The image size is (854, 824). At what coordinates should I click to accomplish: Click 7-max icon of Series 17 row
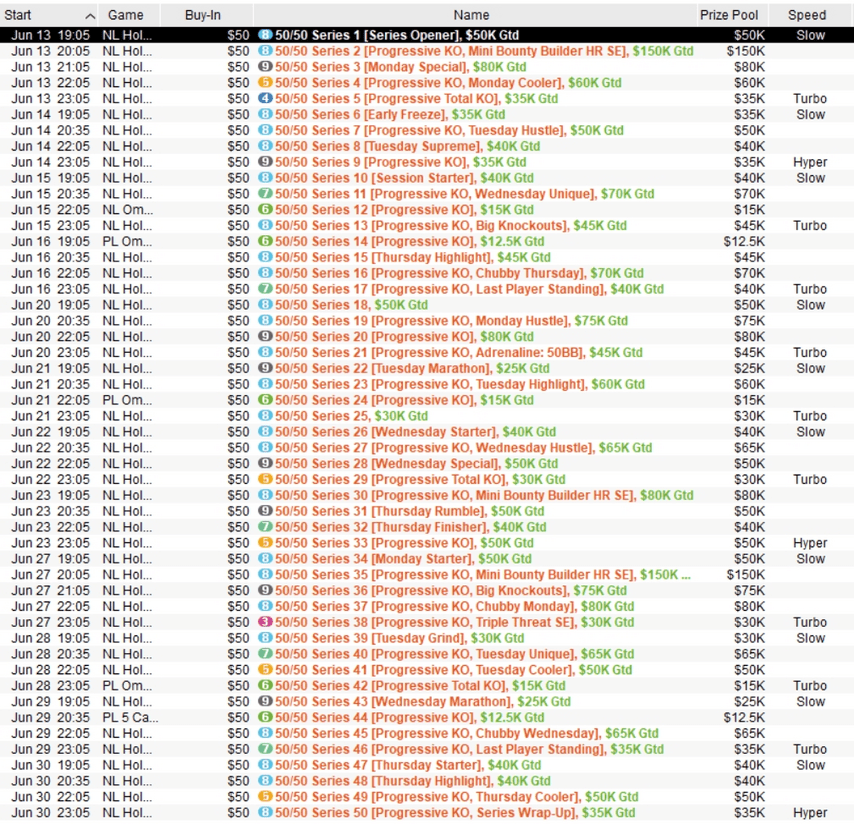click(x=265, y=289)
